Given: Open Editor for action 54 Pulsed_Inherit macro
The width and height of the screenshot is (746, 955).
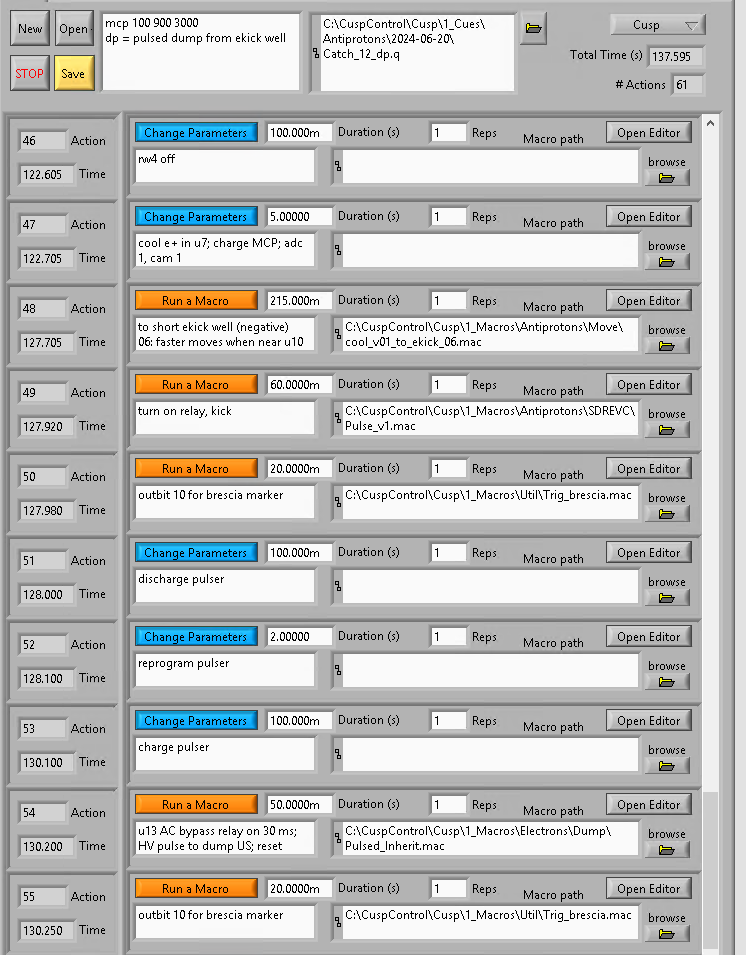Looking at the screenshot, I should click(649, 805).
